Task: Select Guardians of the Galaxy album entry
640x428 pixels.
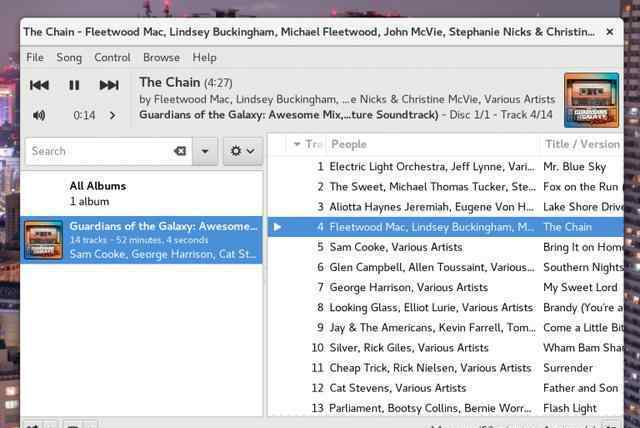Action: point(142,240)
